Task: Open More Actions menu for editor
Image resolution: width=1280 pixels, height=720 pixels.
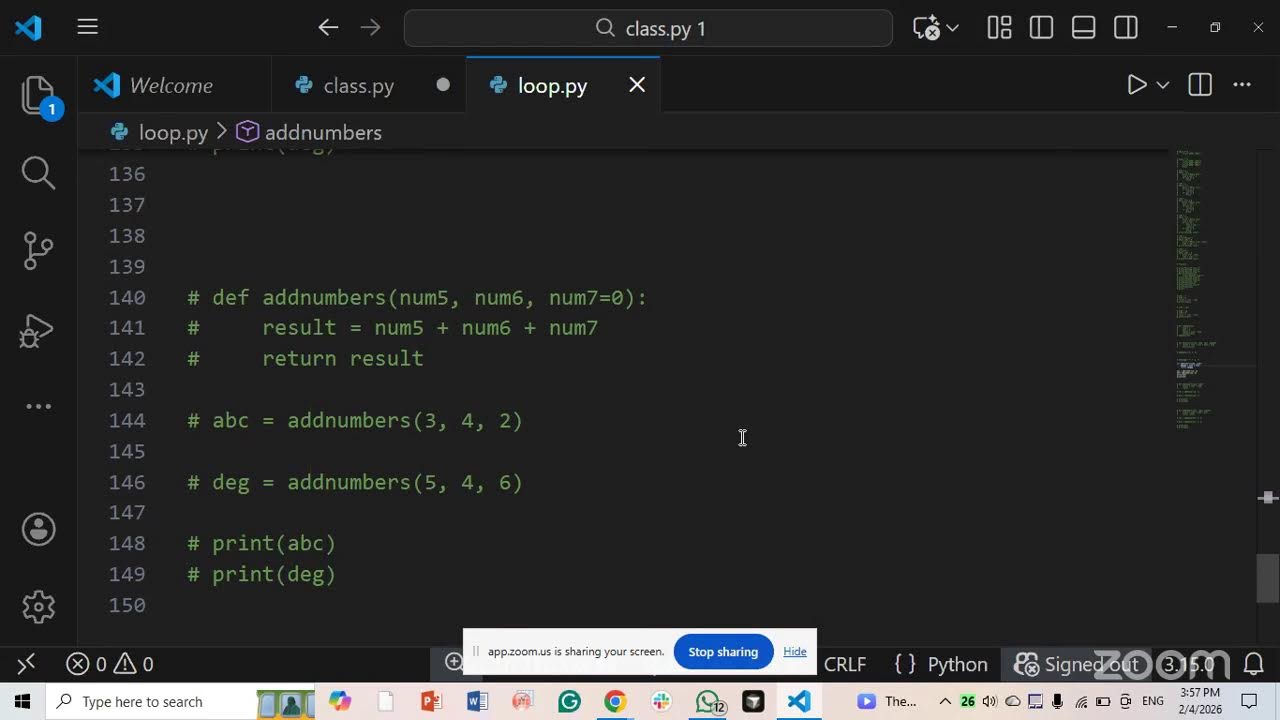Action: (x=1242, y=85)
